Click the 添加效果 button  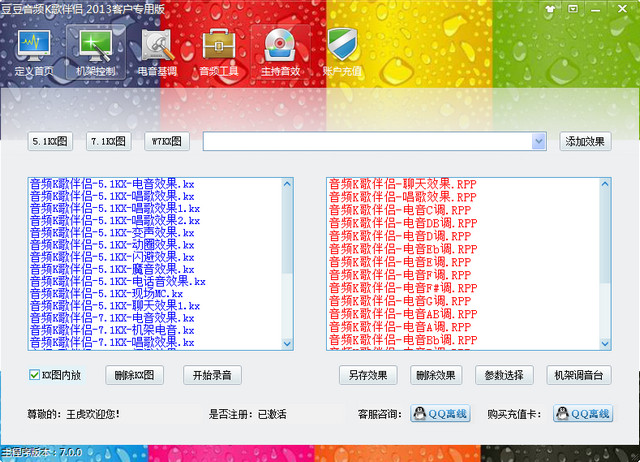click(x=584, y=142)
